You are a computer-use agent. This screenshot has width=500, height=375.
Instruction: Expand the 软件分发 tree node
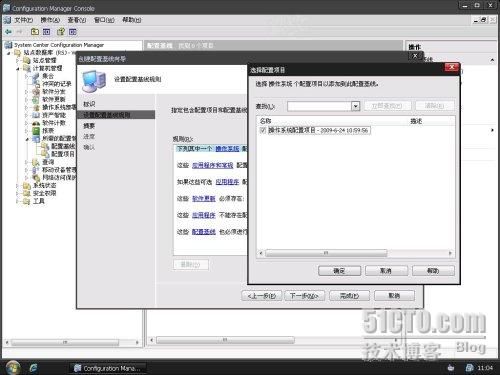(27, 92)
